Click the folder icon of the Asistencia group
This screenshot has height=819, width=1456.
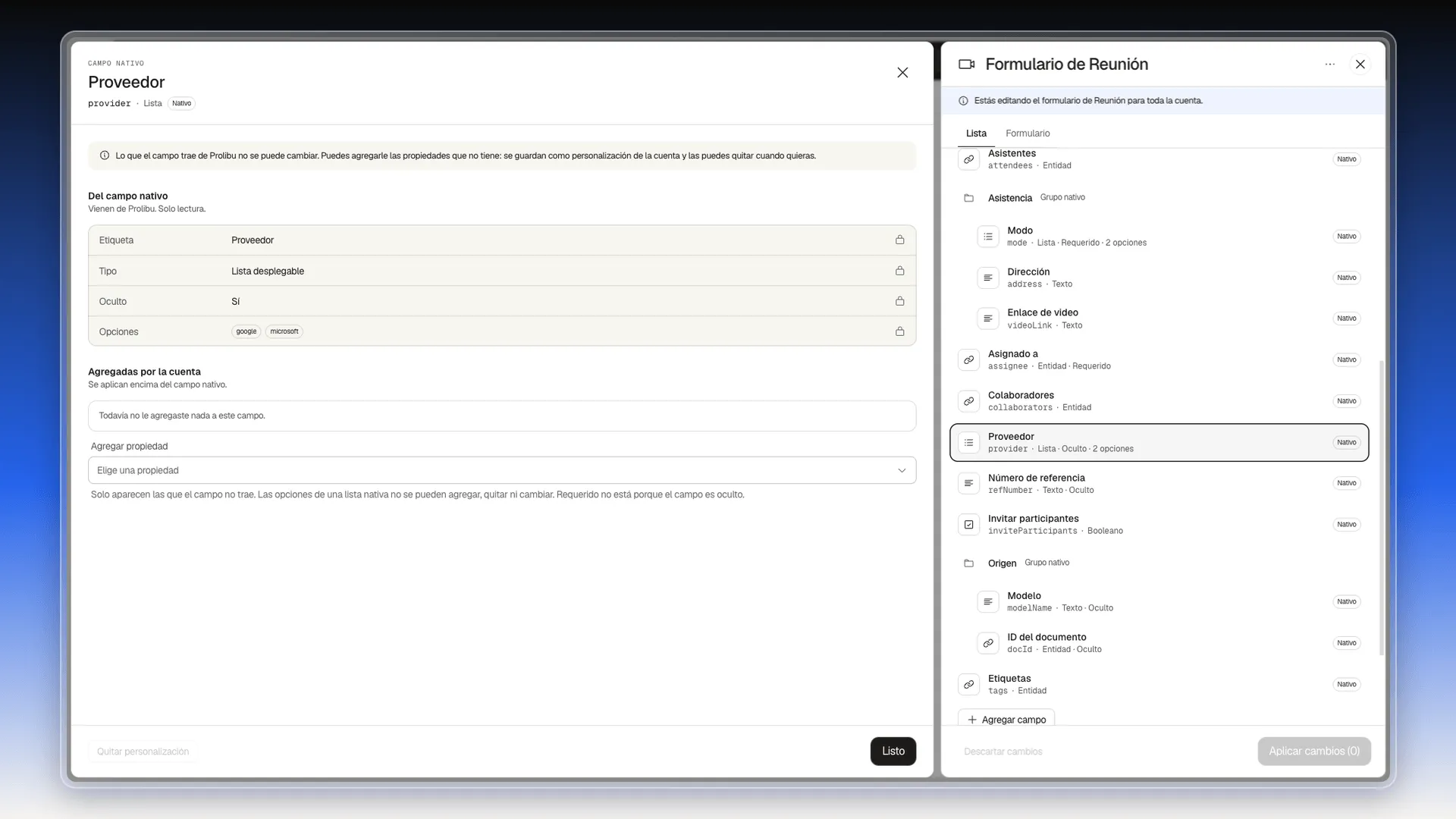(968, 198)
